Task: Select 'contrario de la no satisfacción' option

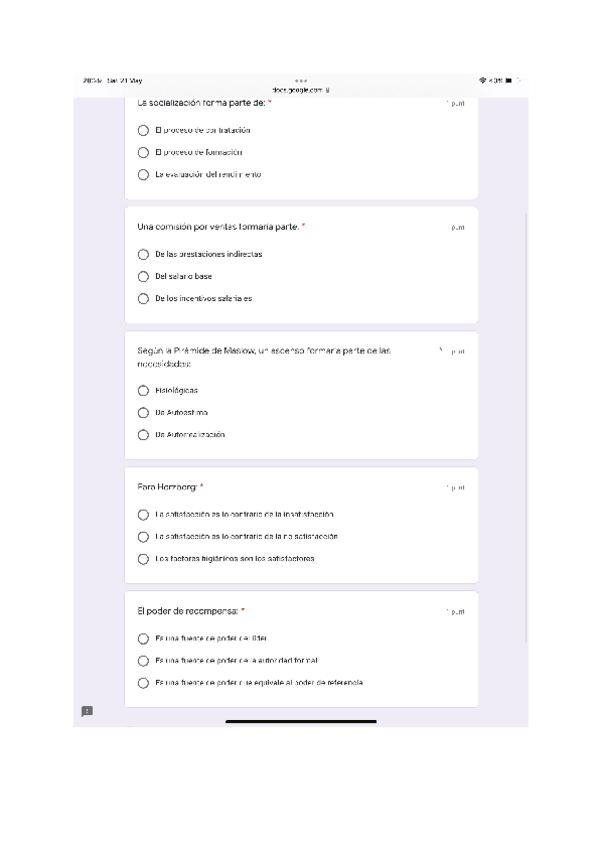Action: pos(144,536)
